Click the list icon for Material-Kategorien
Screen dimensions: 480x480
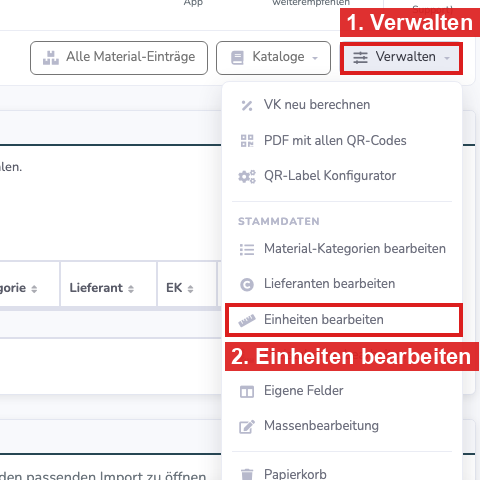point(247,249)
